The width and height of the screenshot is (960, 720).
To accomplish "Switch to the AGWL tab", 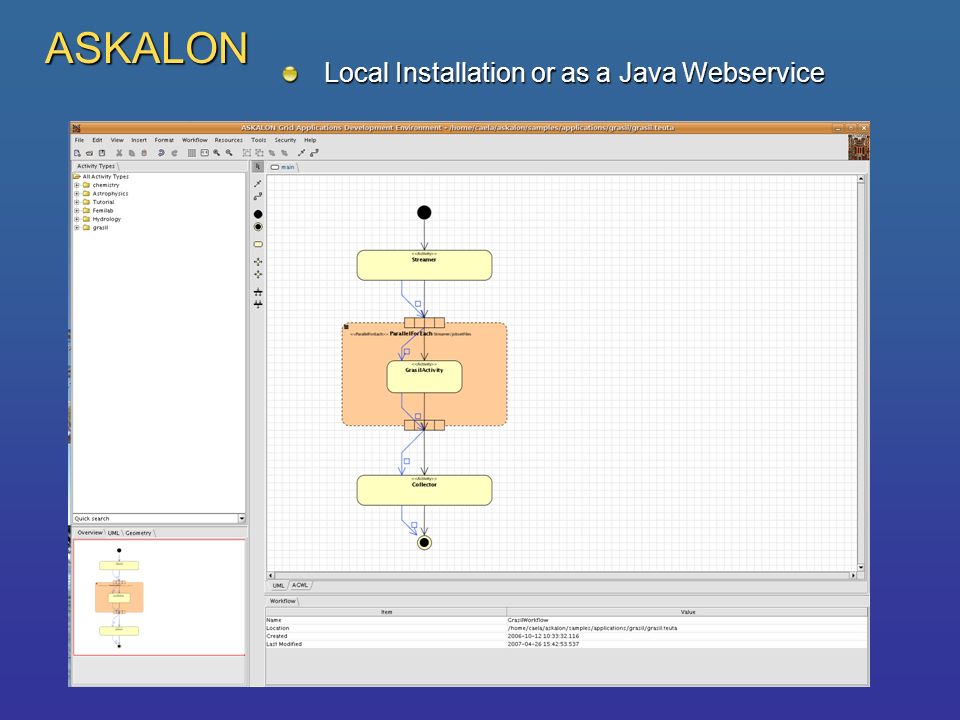I will pos(300,585).
